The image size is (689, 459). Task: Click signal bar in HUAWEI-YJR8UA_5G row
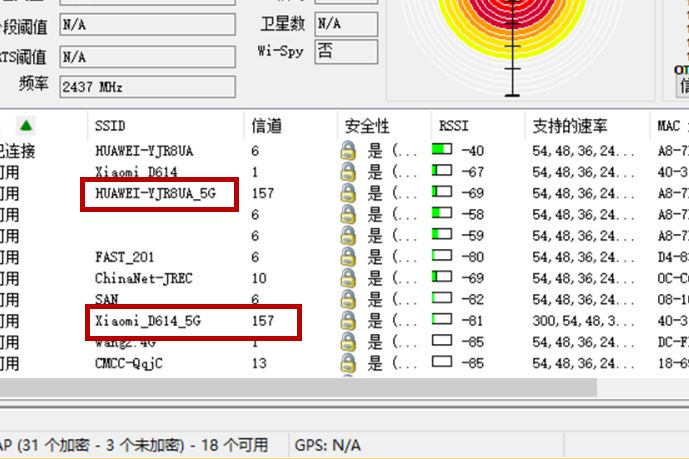click(442, 192)
